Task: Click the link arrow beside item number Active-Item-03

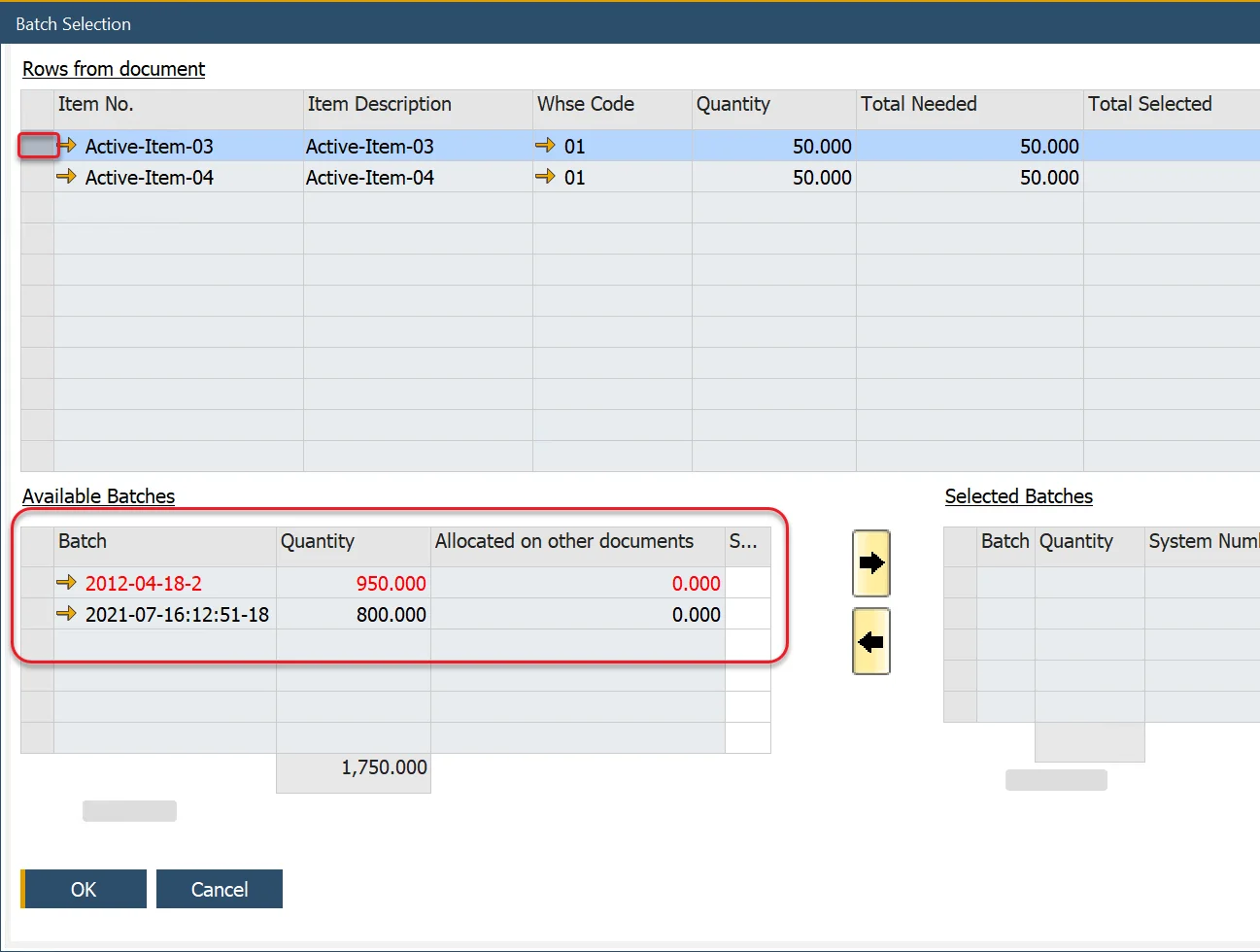Action: pos(67,146)
